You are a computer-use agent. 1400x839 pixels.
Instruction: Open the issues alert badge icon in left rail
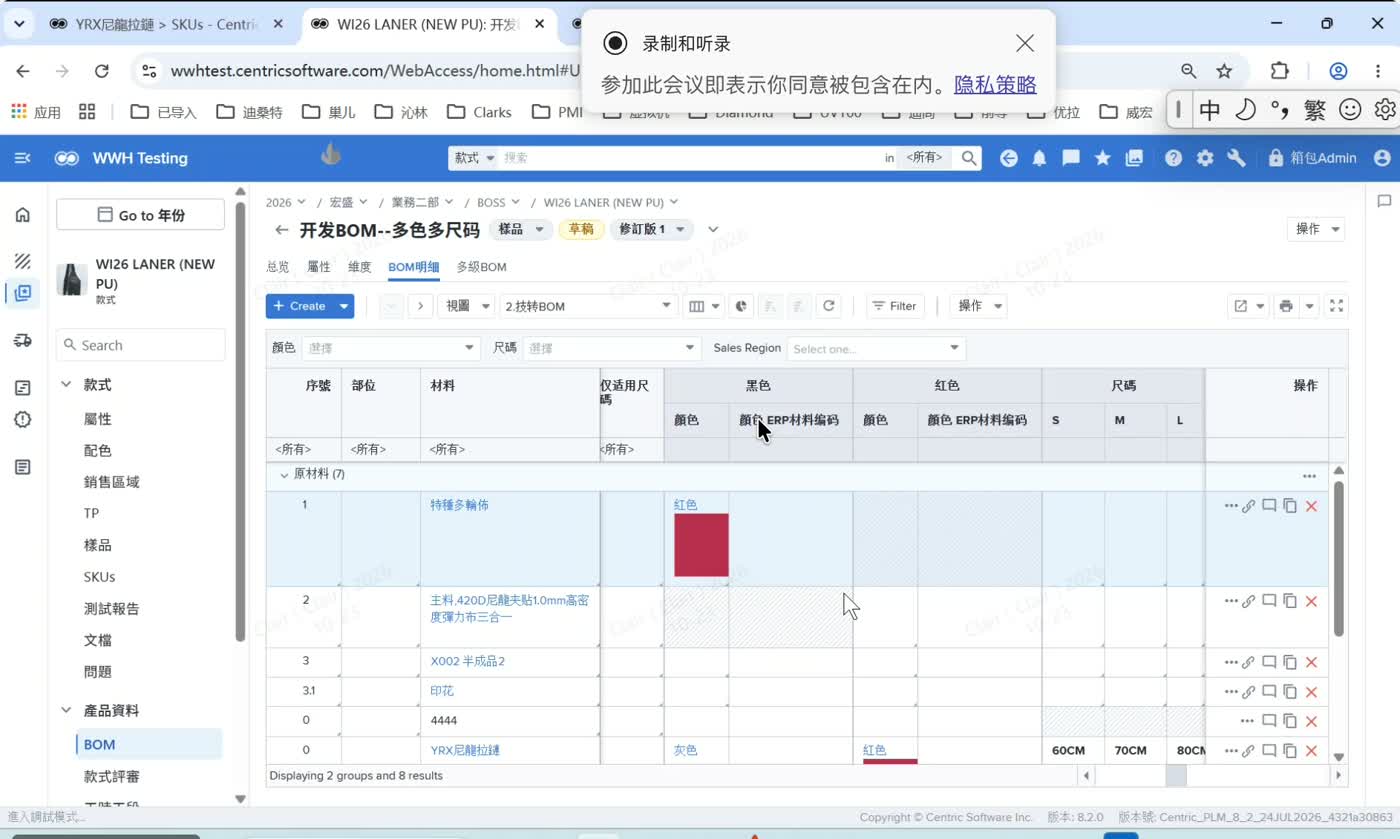[x=22, y=420]
